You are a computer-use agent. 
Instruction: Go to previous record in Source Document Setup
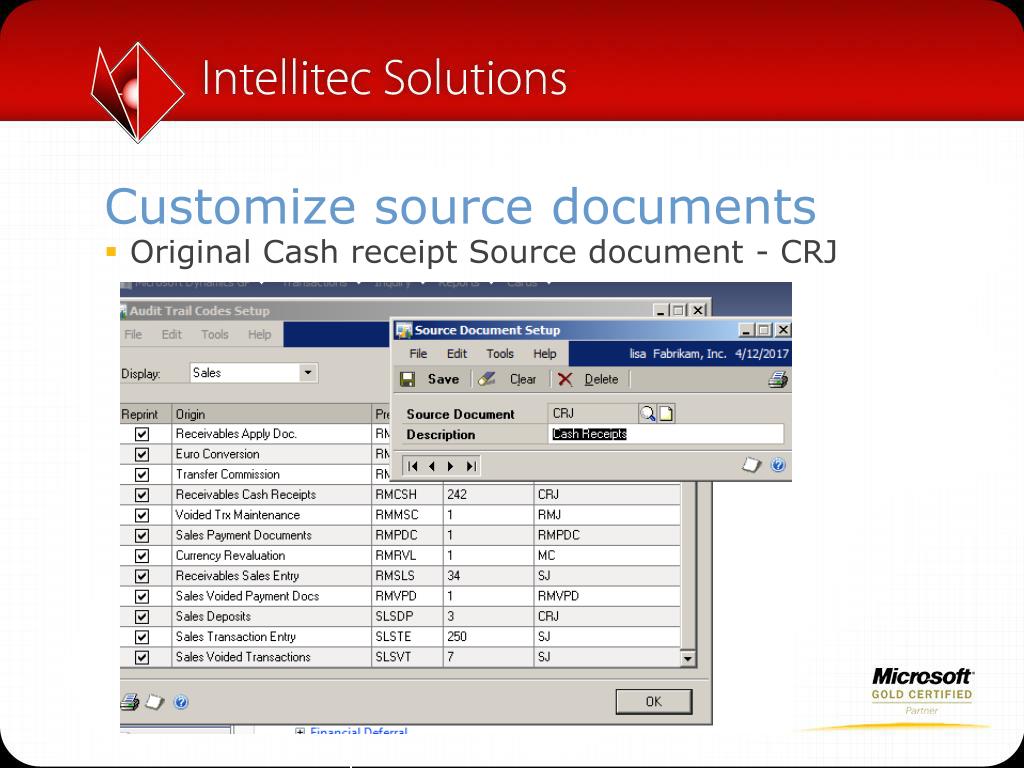432,466
